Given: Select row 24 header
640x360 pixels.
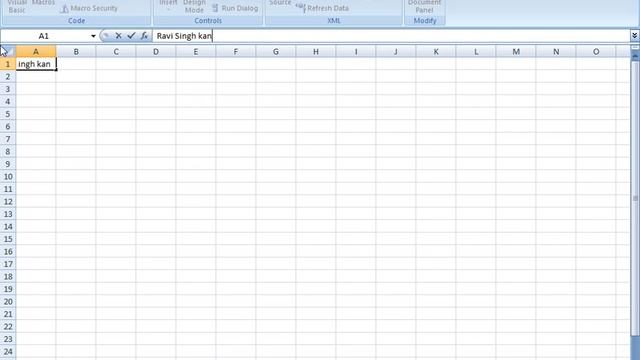Looking at the screenshot, I should tap(8, 352).
